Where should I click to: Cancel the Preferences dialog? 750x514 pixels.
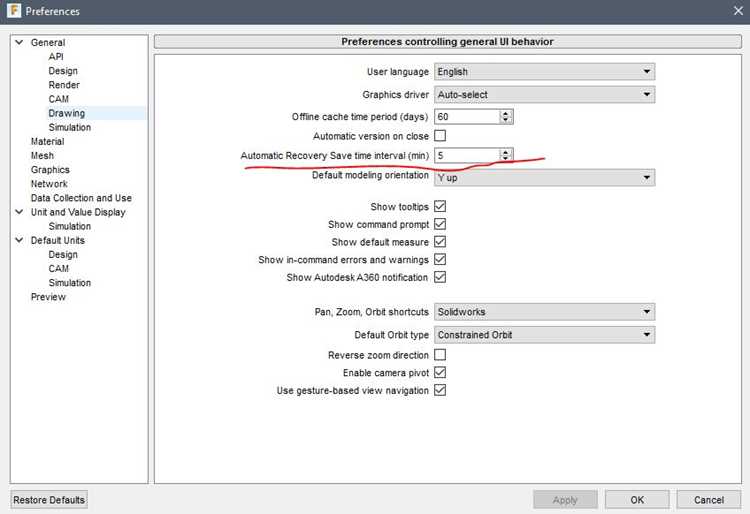(x=709, y=500)
